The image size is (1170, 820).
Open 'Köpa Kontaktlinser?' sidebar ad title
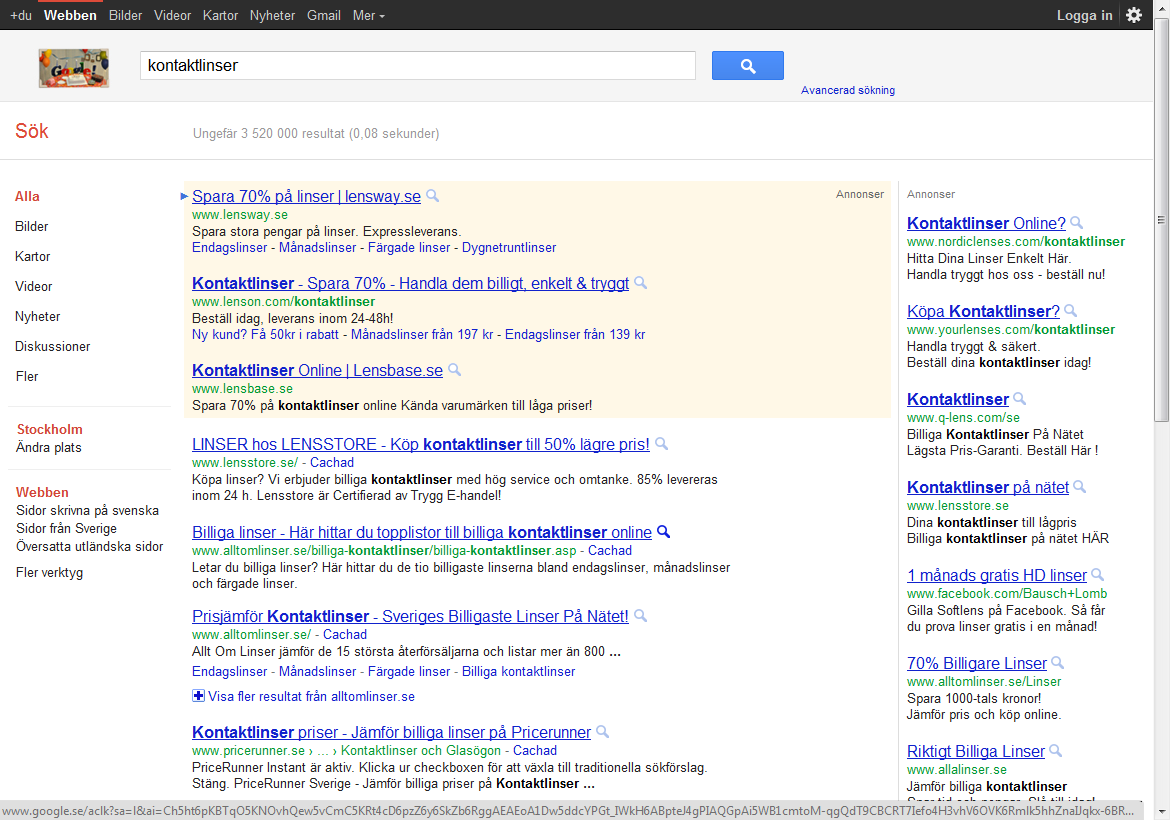click(x=983, y=311)
